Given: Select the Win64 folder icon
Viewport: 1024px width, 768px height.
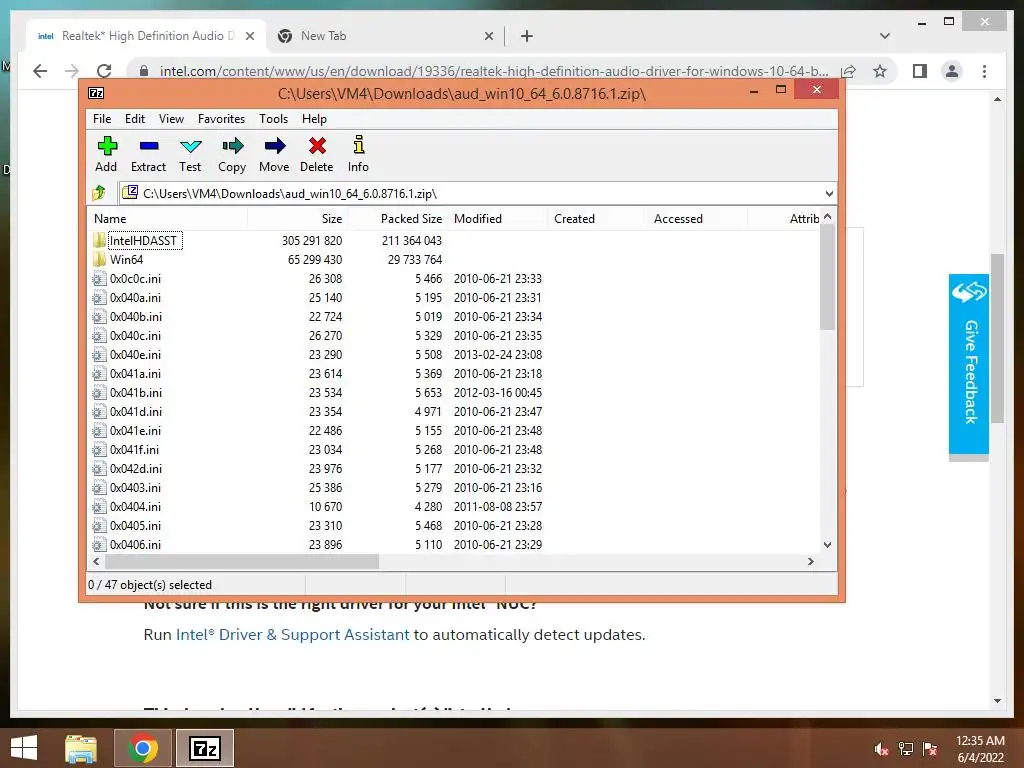Looking at the screenshot, I should [99, 259].
